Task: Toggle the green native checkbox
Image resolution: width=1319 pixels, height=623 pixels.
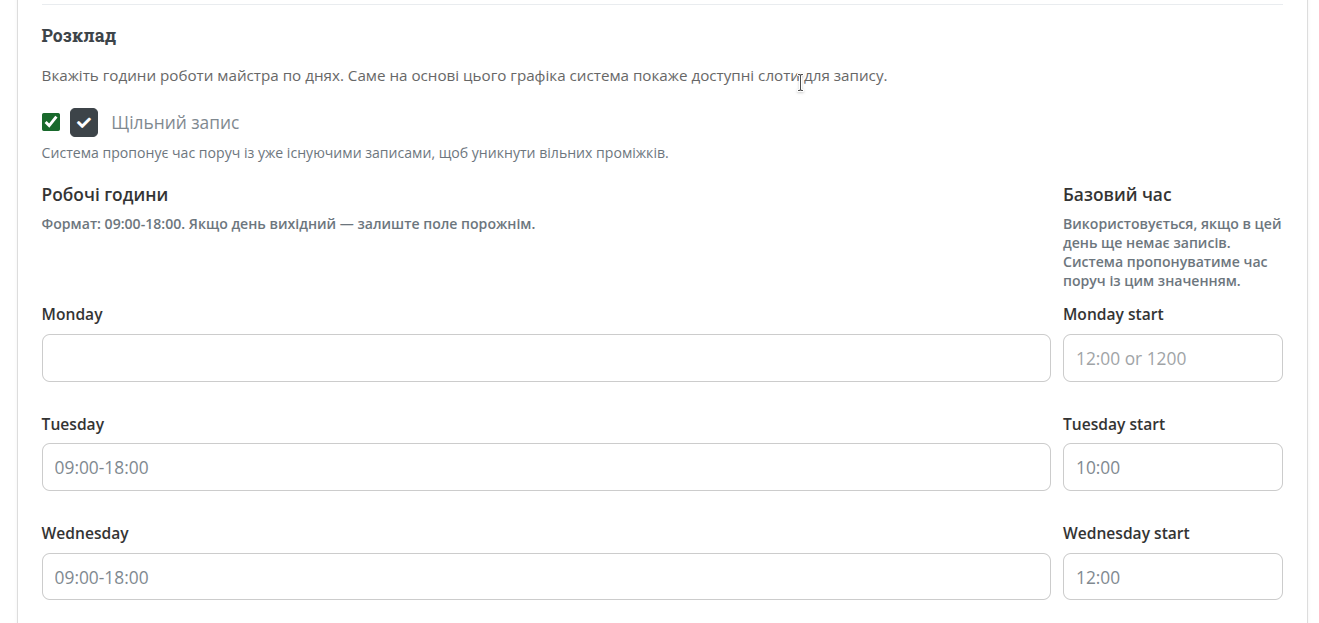Action: pos(51,122)
